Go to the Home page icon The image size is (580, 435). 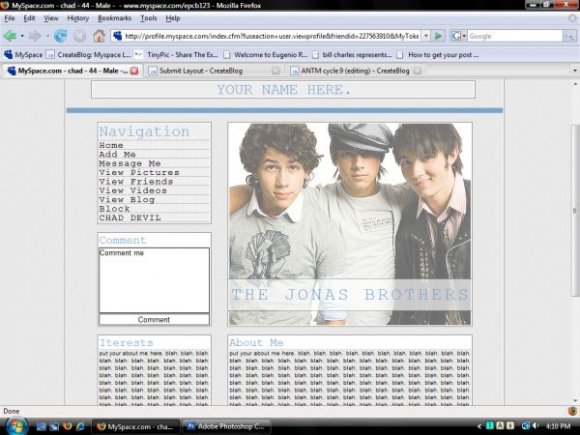click(x=99, y=36)
